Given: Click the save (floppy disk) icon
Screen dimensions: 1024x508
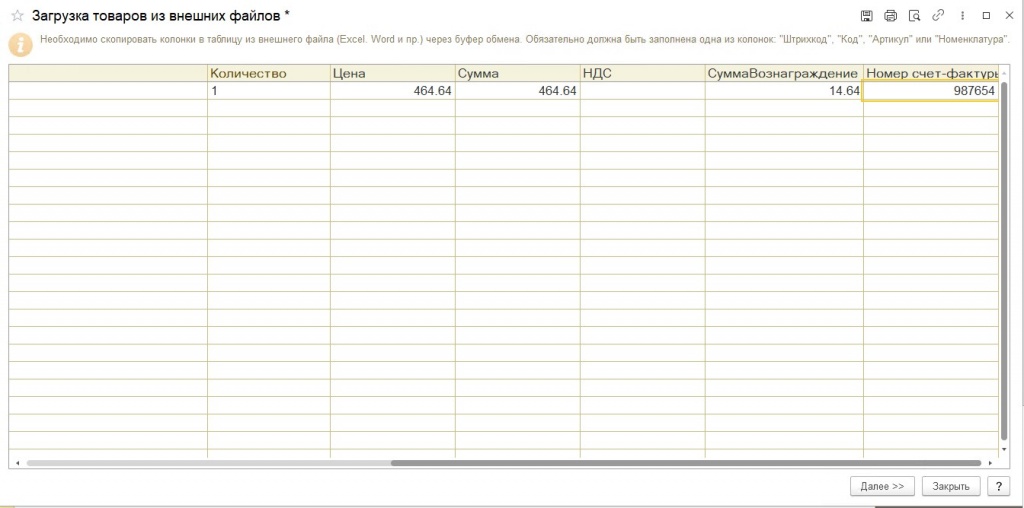Looking at the screenshot, I should [866, 16].
